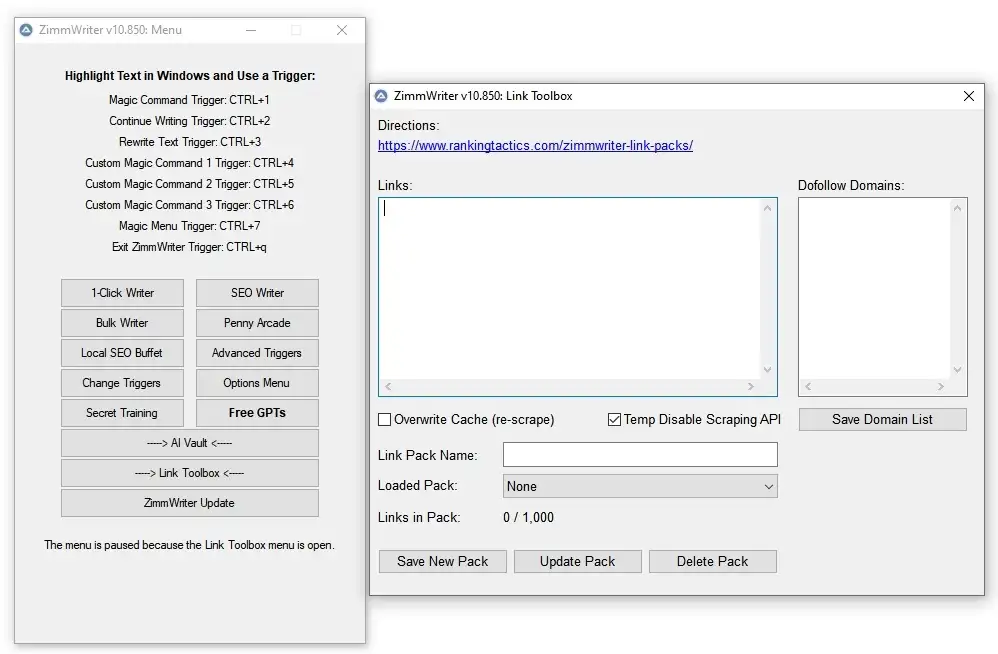
Task: Open the SEO Writer menu option
Action: point(257,293)
